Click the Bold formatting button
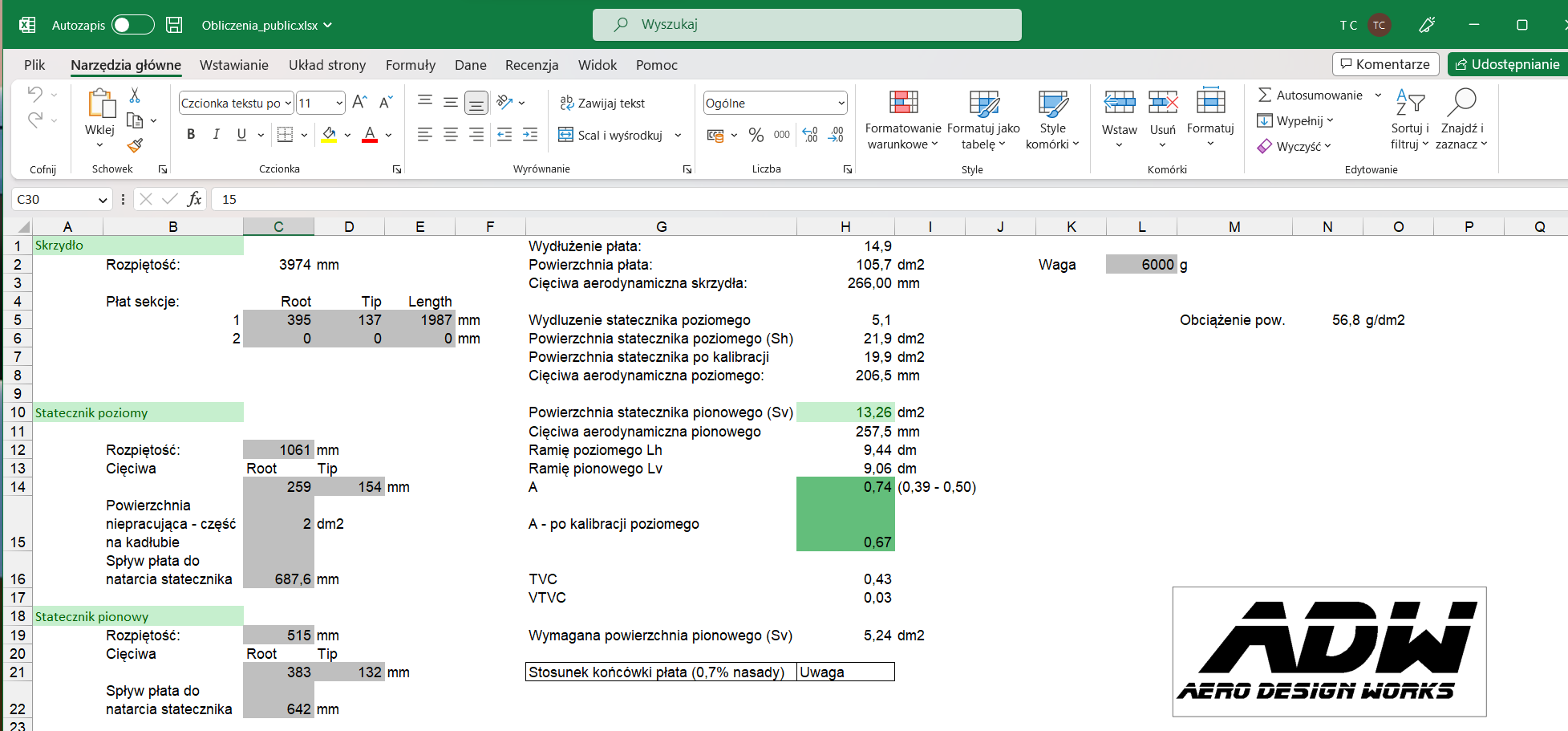 [191, 135]
